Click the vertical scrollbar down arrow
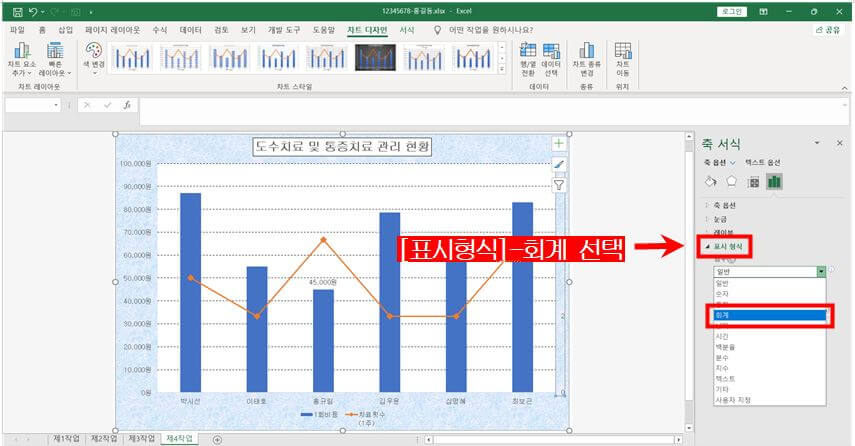855x446 pixels. point(689,428)
